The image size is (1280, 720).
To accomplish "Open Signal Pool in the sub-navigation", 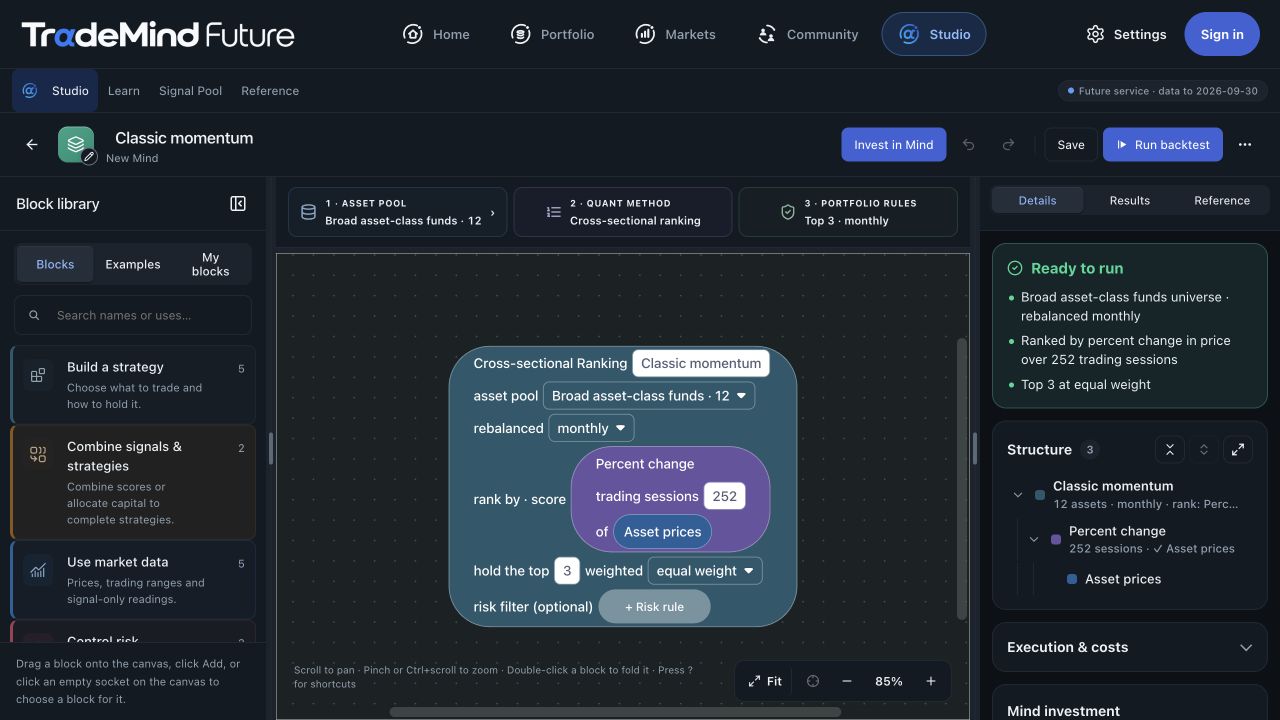I will [x=190, y=91].
